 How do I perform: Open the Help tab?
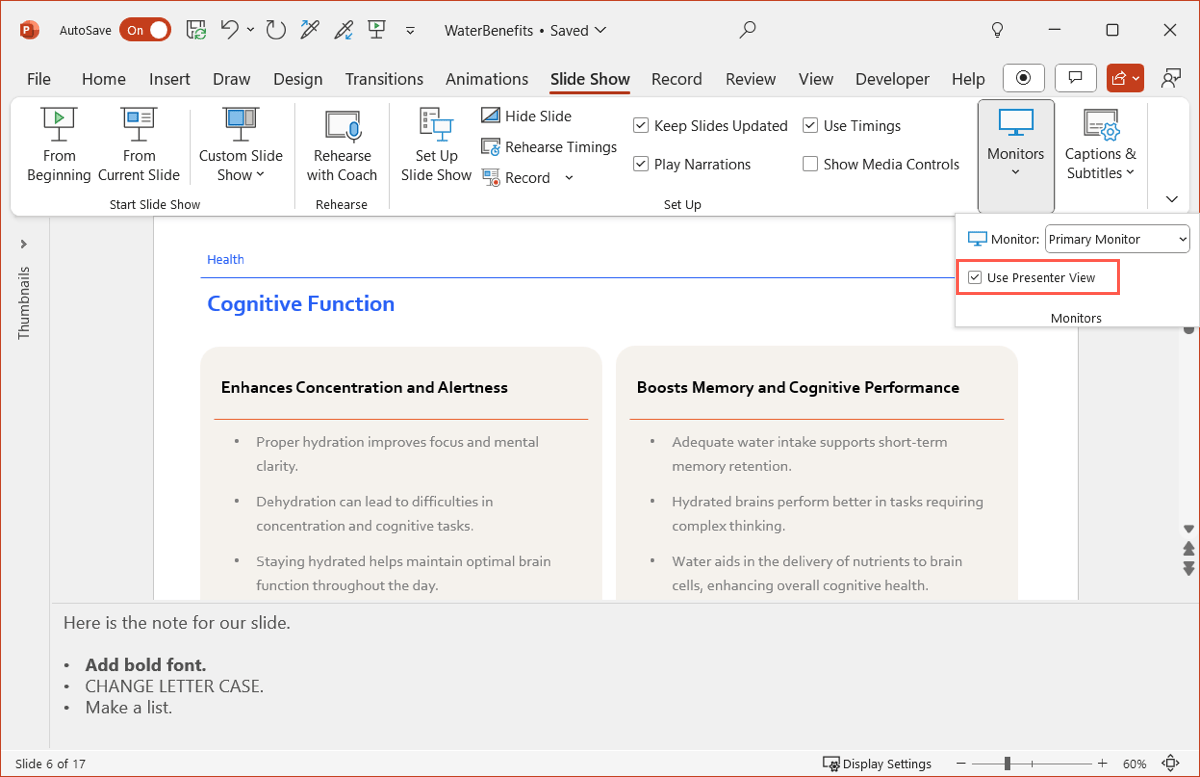click(968, 79)
